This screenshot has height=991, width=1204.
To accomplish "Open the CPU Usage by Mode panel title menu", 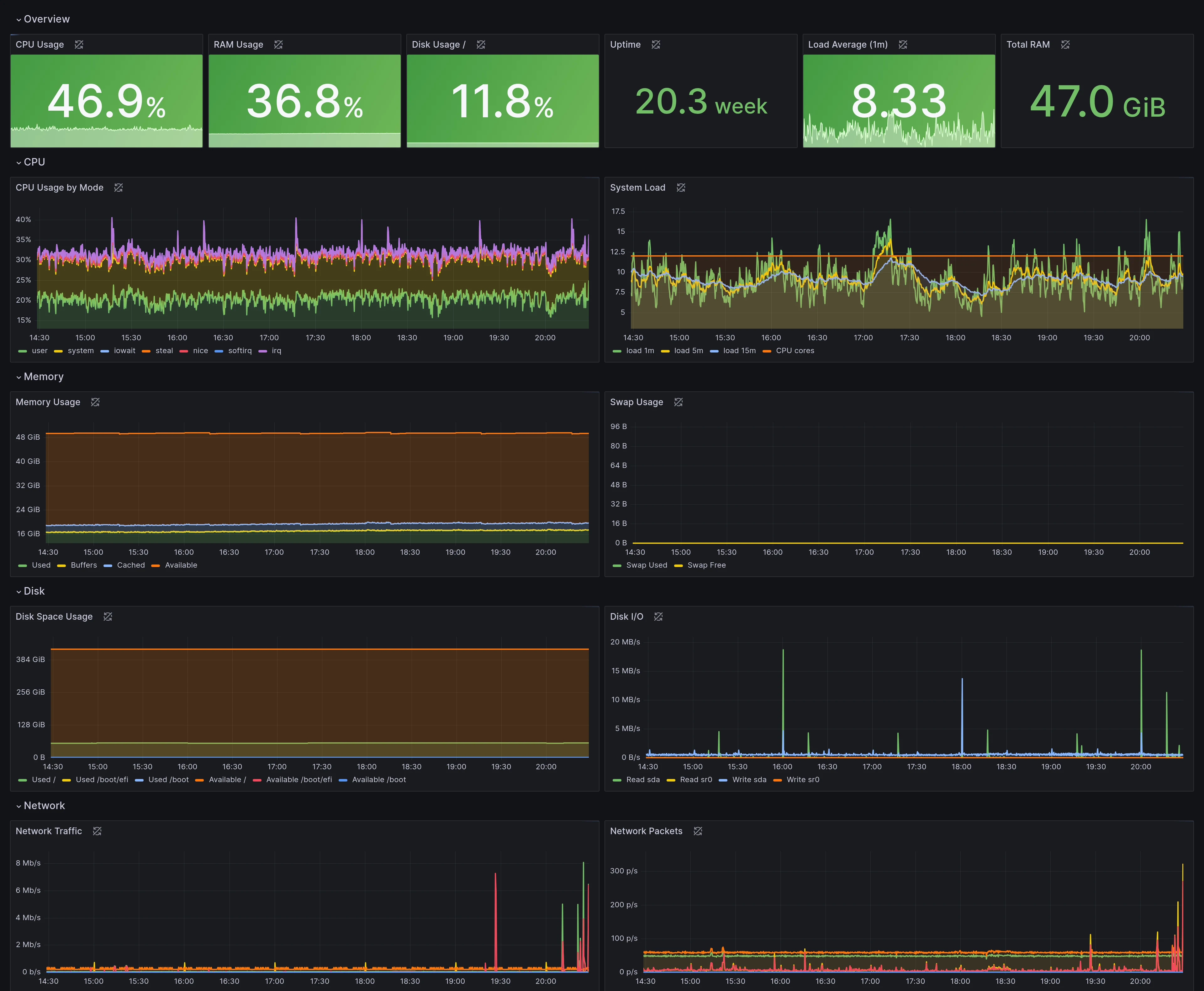I will coord(59,188).
